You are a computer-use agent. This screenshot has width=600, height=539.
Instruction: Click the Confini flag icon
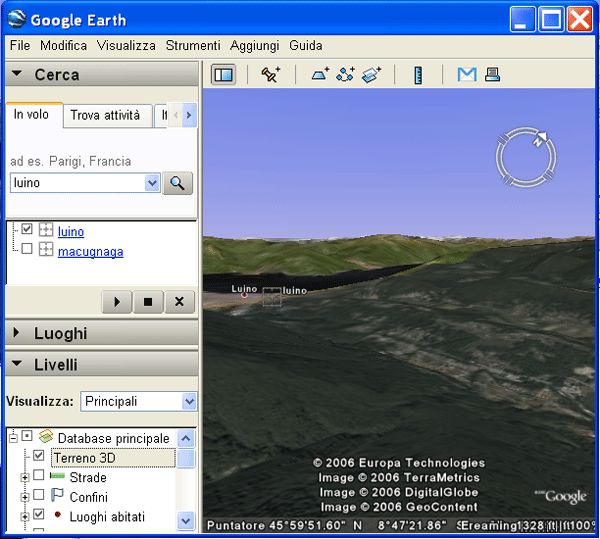pyautogui.click(x=57, y=495)
